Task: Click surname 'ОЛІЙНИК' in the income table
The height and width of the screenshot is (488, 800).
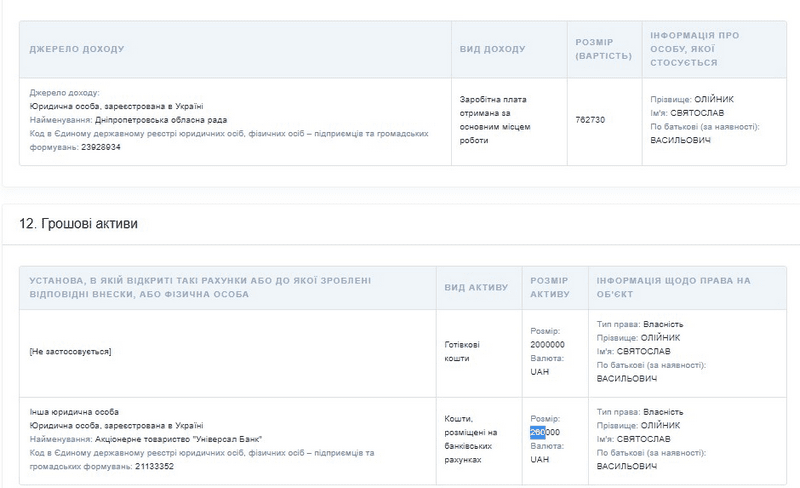Action: coord(714,100)
